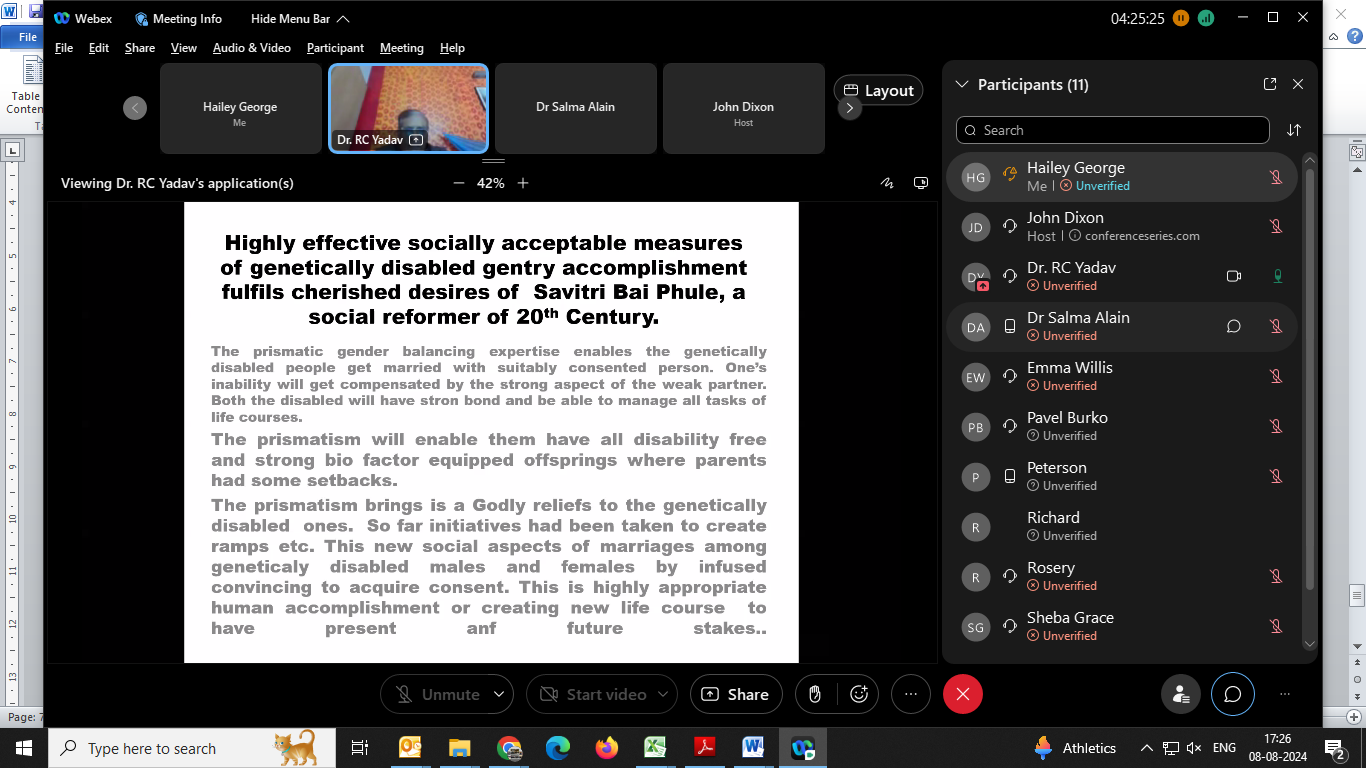Open the Layout options
The height and width of the screenshot is (768, 1366).
click(879, 90)
